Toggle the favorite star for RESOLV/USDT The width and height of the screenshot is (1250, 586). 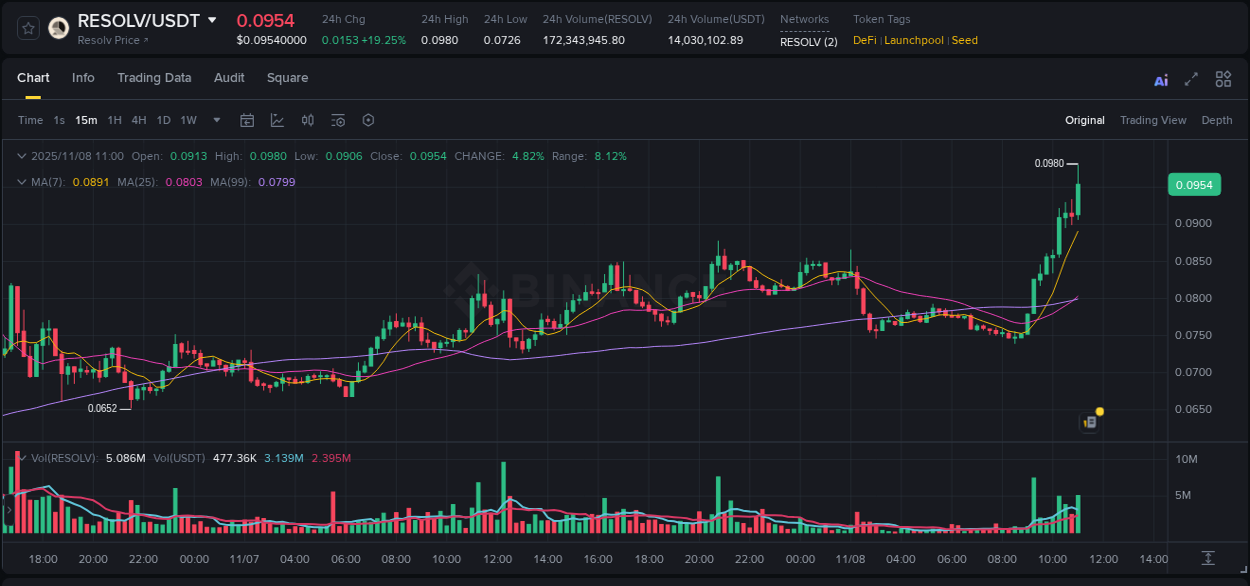click(28, 27)
